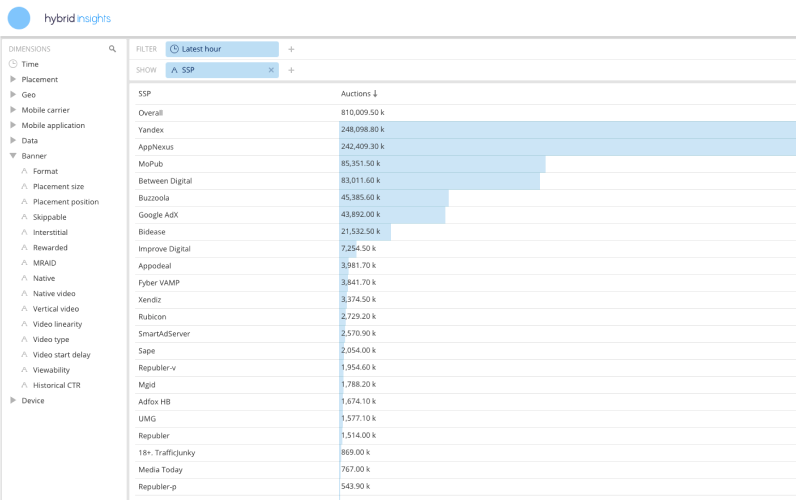Collapse the Banner dimension group

pos(13,156)
